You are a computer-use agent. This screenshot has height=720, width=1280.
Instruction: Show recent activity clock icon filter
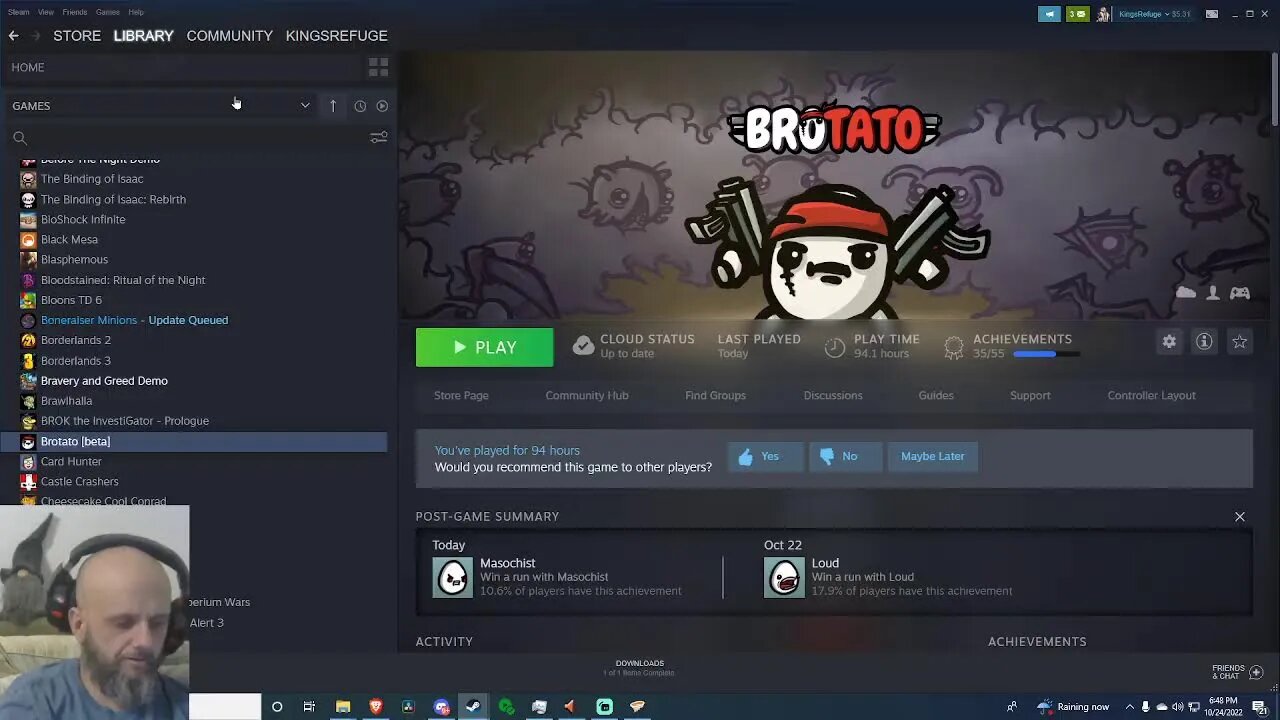click(360, 106)
